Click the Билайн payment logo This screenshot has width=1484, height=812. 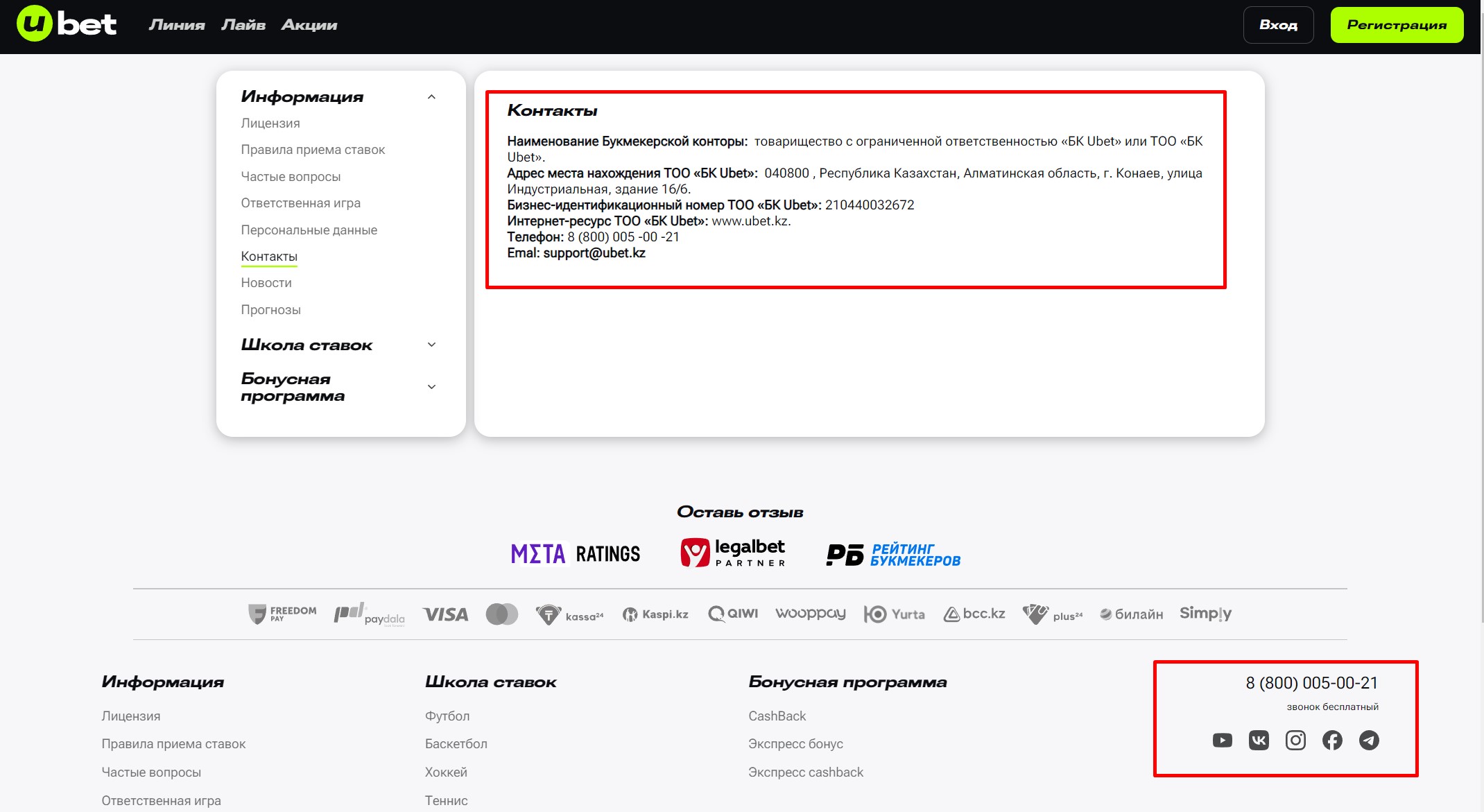(x=1132, y=614)
